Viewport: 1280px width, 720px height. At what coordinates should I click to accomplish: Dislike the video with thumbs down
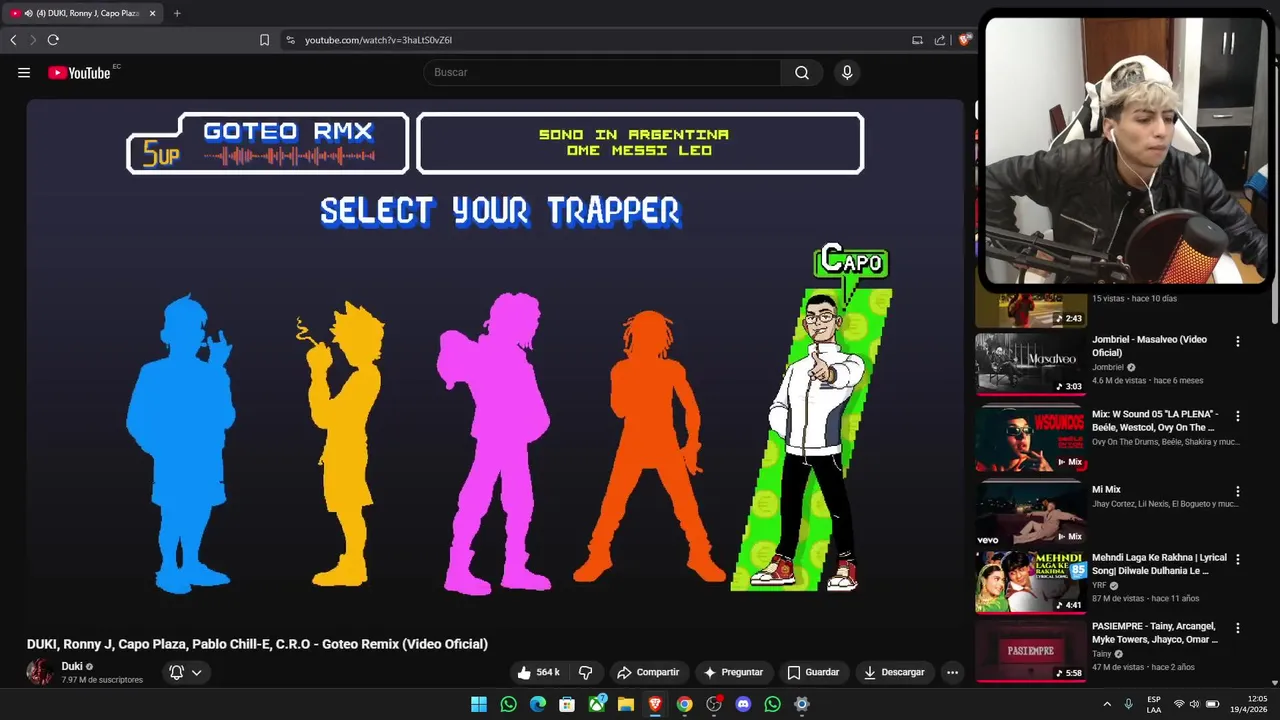586,672
